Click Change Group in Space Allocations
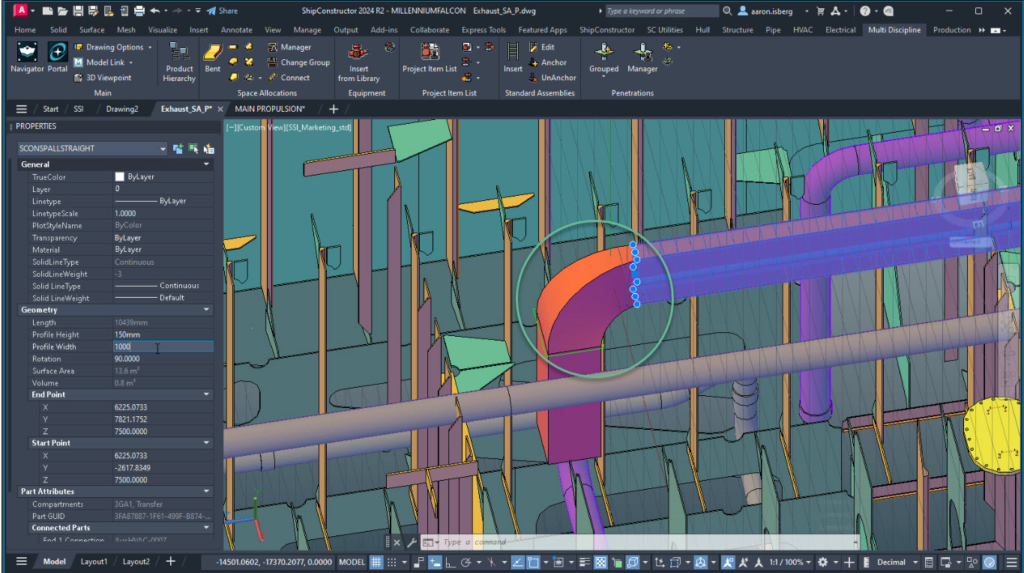The image size is (1024, 573). tap(297, 62)
